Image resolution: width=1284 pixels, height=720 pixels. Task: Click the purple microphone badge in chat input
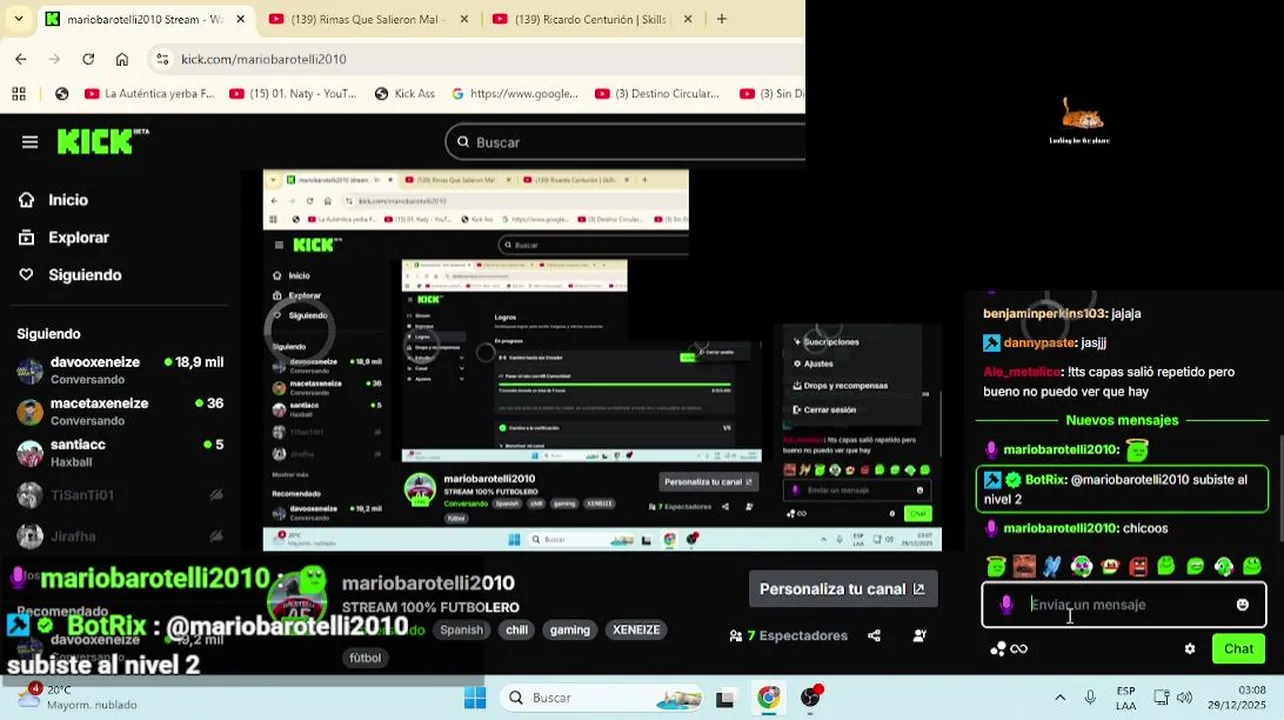(x=1006, y=605)
